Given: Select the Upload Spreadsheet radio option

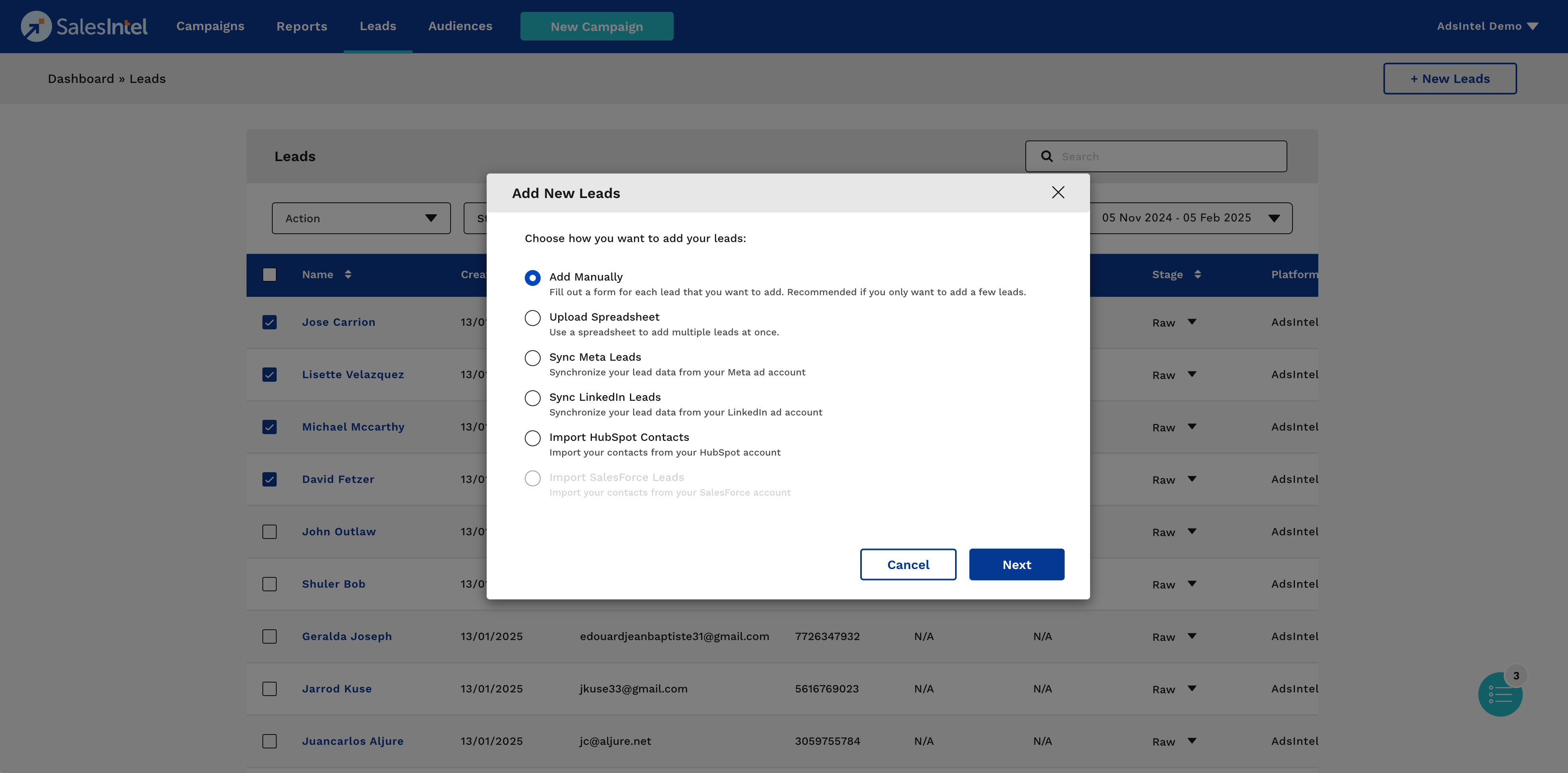Looking at the screenshot, I should (533, 318).
